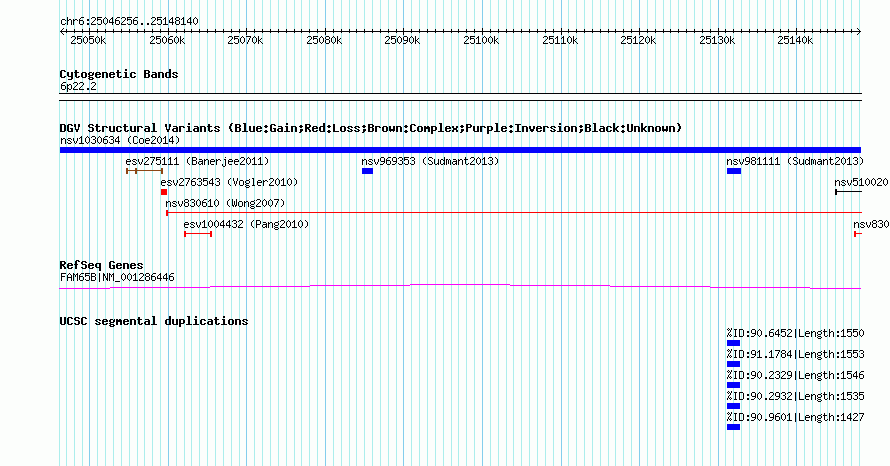This screenshot has width=890, height=466.
Task: Click the DGV Structural Variants track title
Action: coord(371,128)
